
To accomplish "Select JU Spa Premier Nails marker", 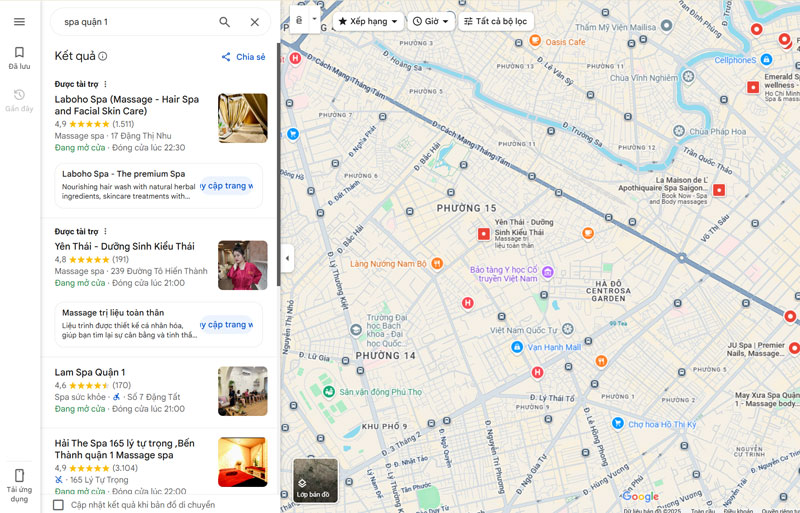I will pos(794,348).
